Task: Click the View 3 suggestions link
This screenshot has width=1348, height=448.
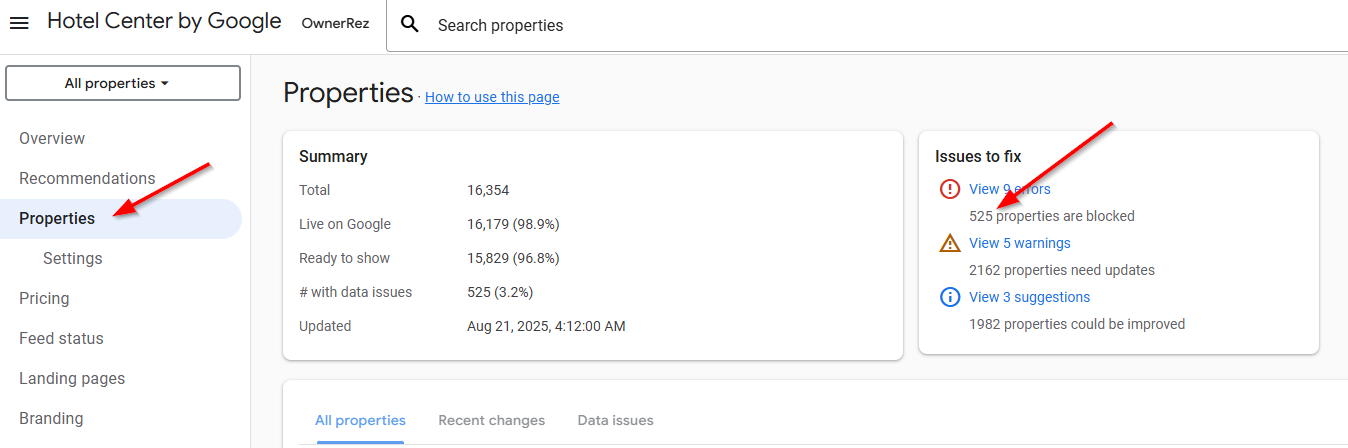Action: pos(1029,297)
